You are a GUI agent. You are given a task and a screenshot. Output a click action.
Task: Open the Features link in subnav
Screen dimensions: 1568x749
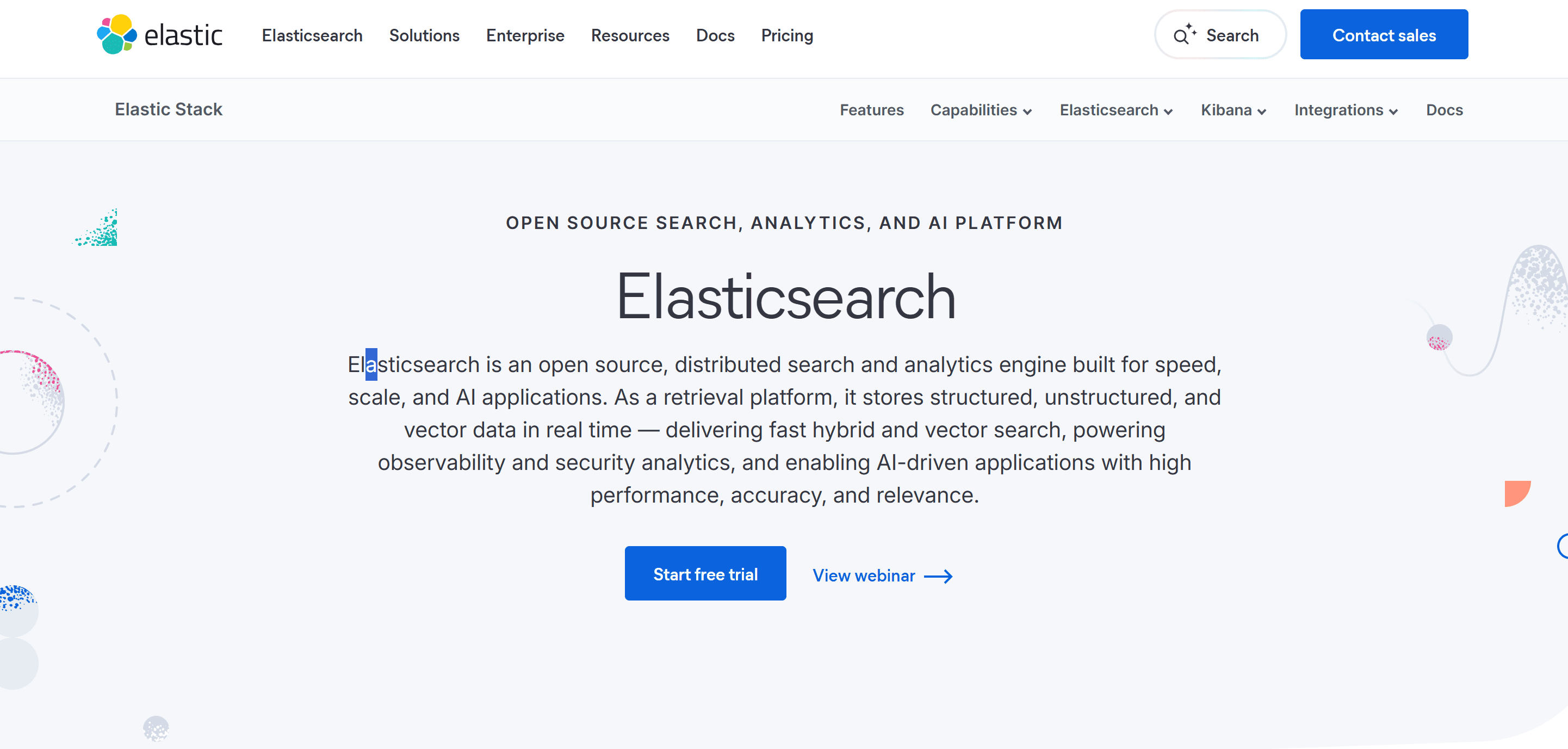(x=872, y=110)
